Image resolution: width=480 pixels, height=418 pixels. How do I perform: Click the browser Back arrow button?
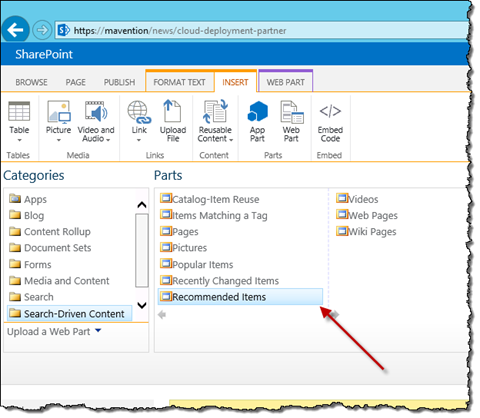(x=15, y=30)
